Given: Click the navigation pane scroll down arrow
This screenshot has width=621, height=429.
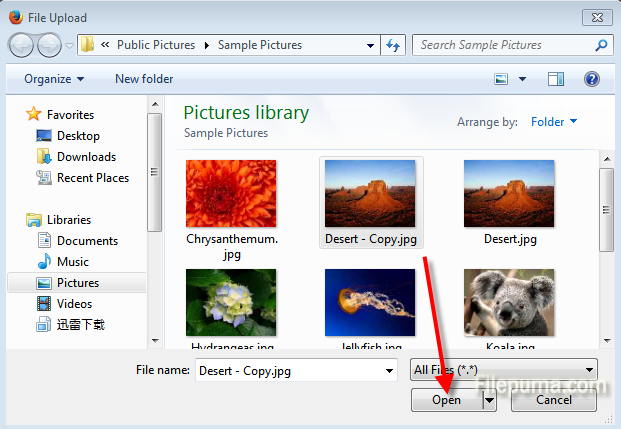Looking at the screenshot, I should pyautogui.click(x=155, y=340).
